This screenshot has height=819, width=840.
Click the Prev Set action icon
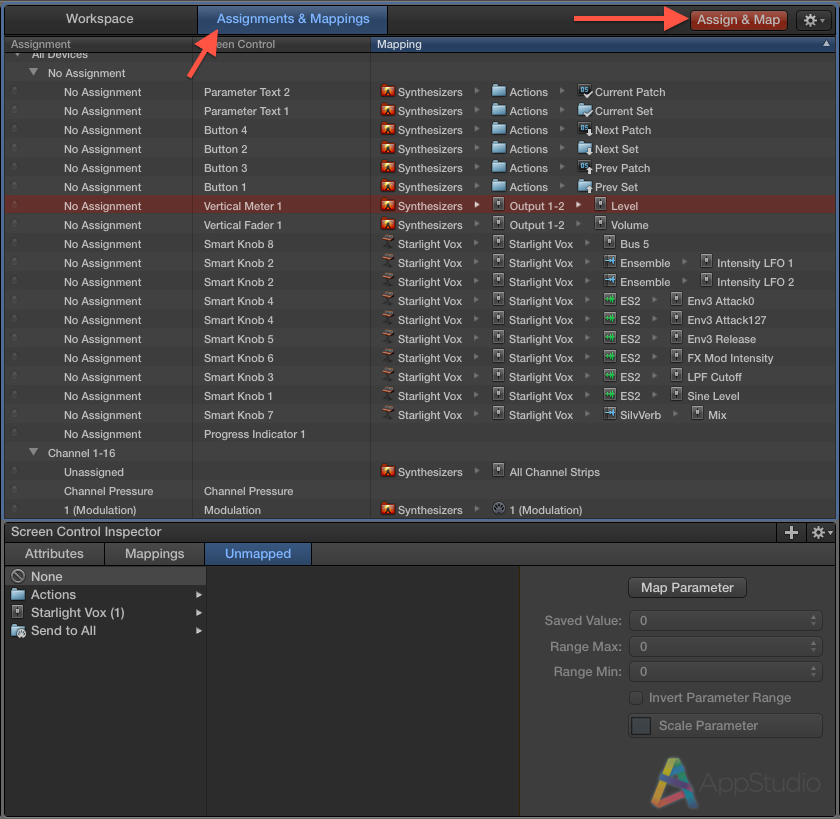tap(585, 186)
